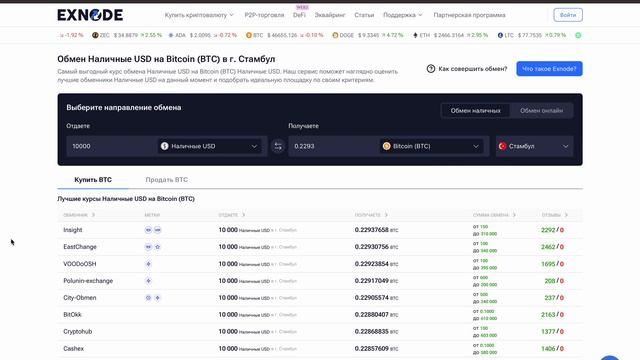Click Cryptohub reviews count 1377
Viewport: 640px width, 360px height.
548,332
